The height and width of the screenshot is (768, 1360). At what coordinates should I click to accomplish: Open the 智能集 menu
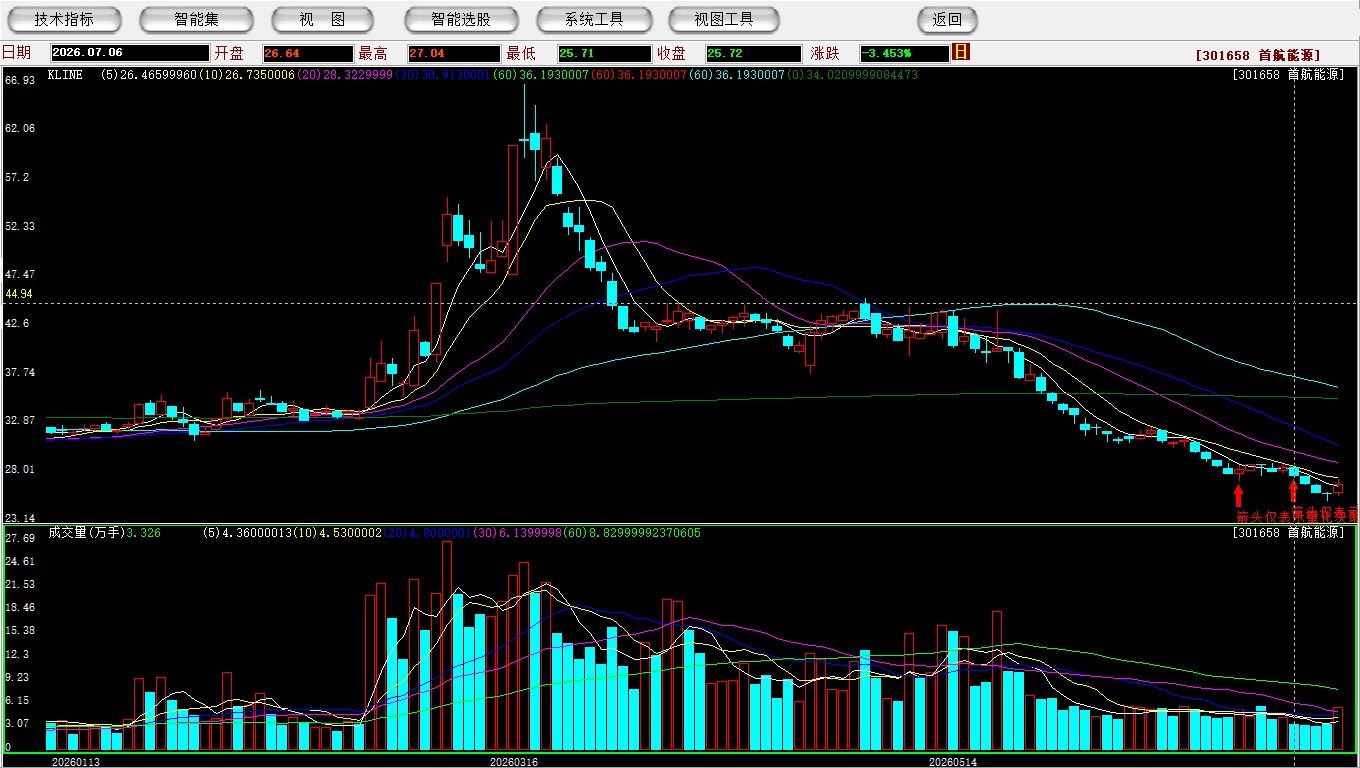coord(197,20)
